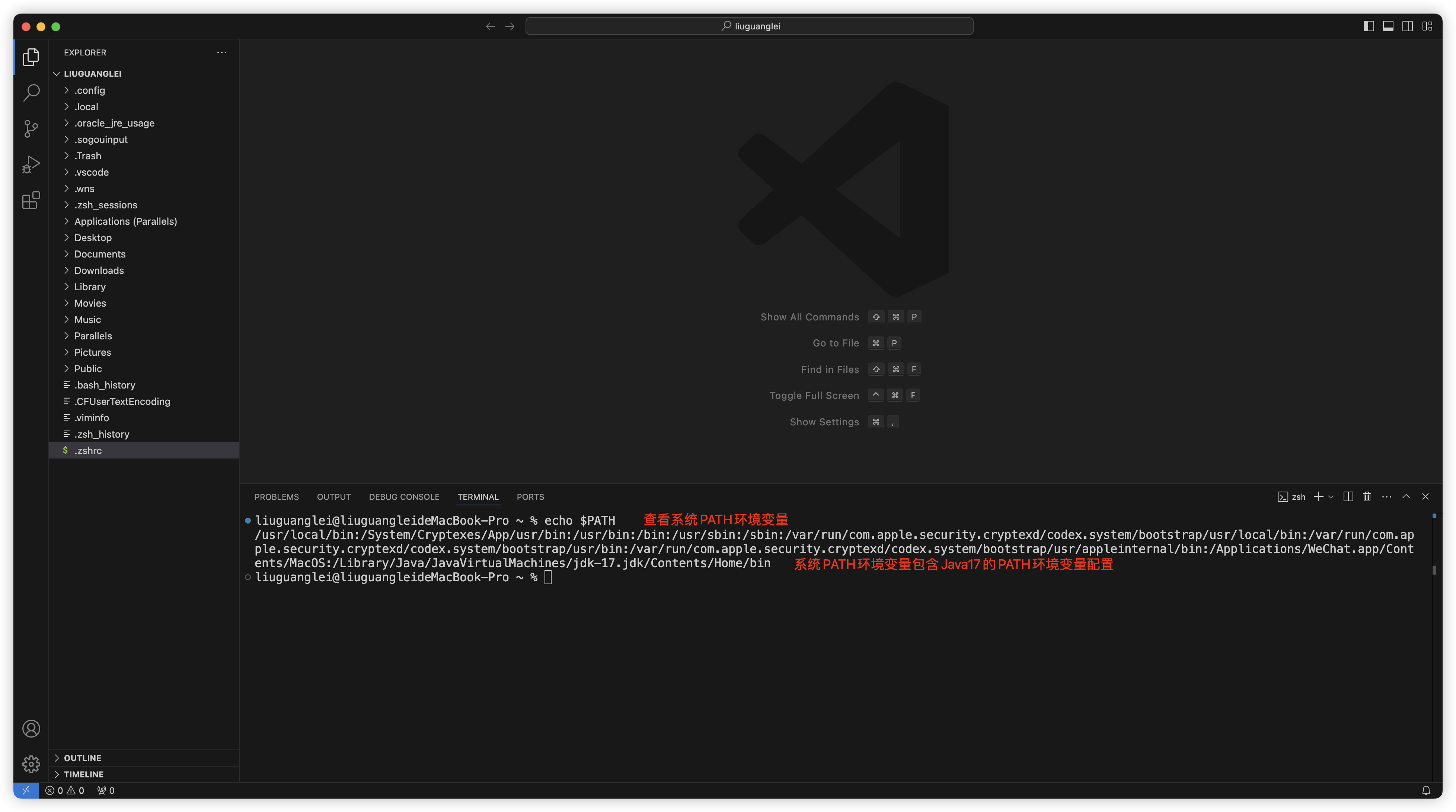This screenshot has height=812, width=1456.
Task: Expand the Documents folder
Action: click(100, 254)
